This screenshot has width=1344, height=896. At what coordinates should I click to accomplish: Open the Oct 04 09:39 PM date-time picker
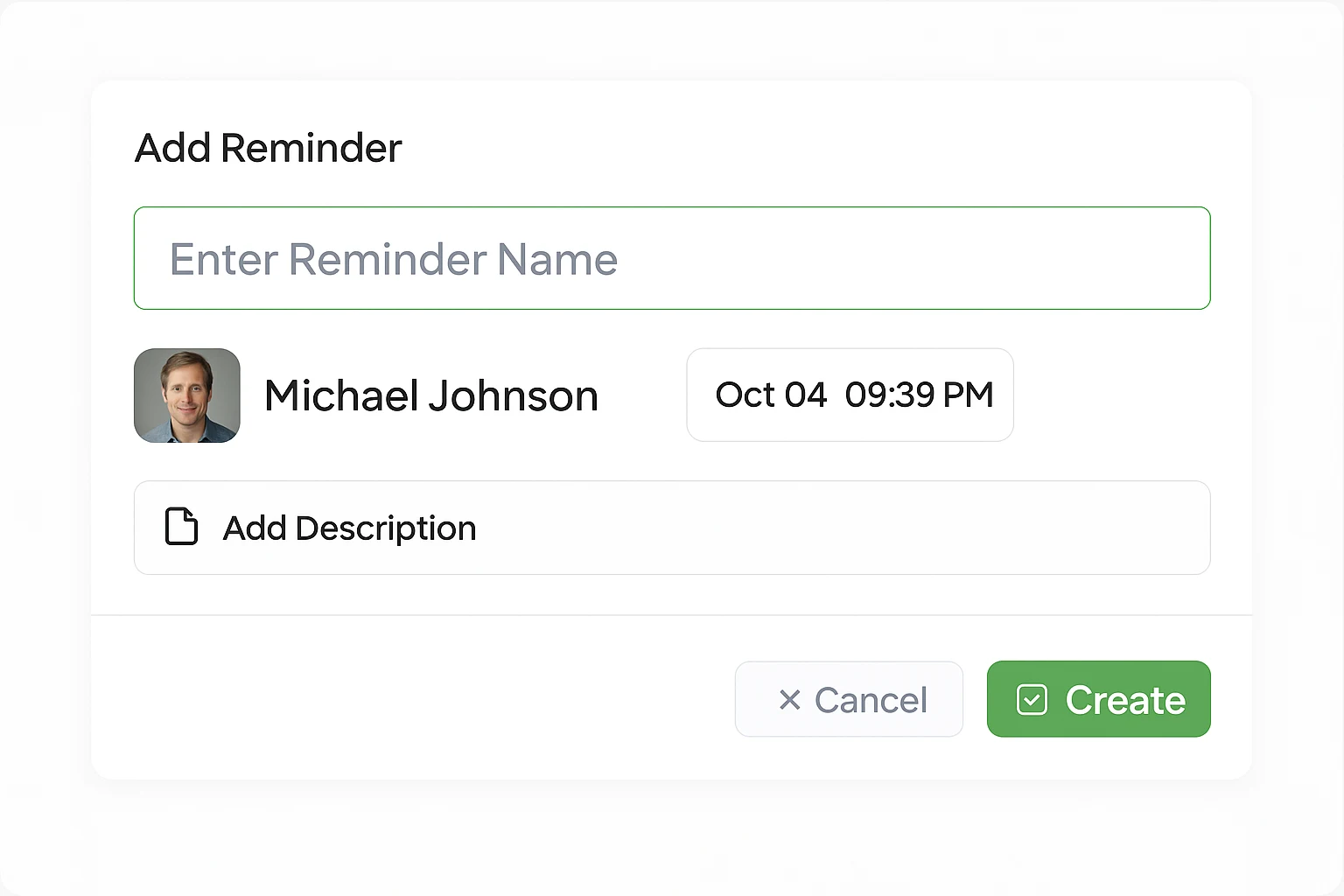point(850,395)
